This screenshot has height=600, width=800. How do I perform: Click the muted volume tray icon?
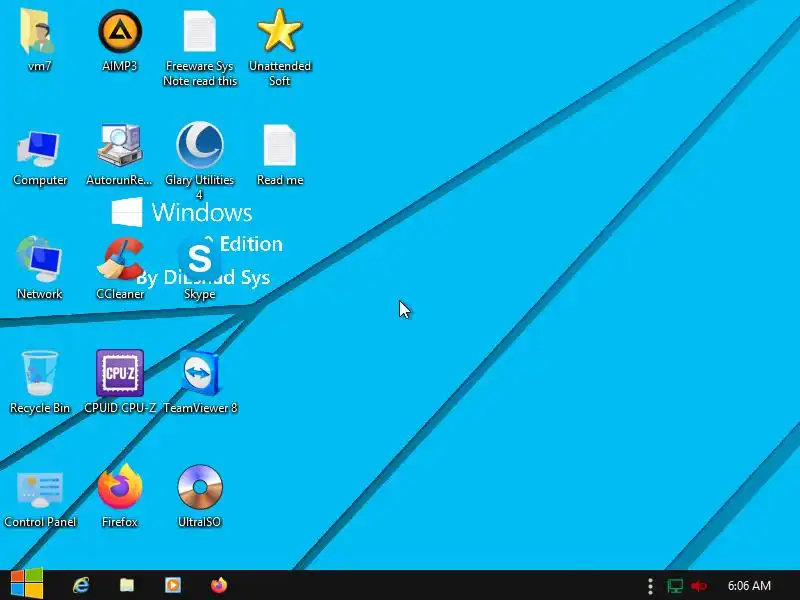click(x=698, y=586)
